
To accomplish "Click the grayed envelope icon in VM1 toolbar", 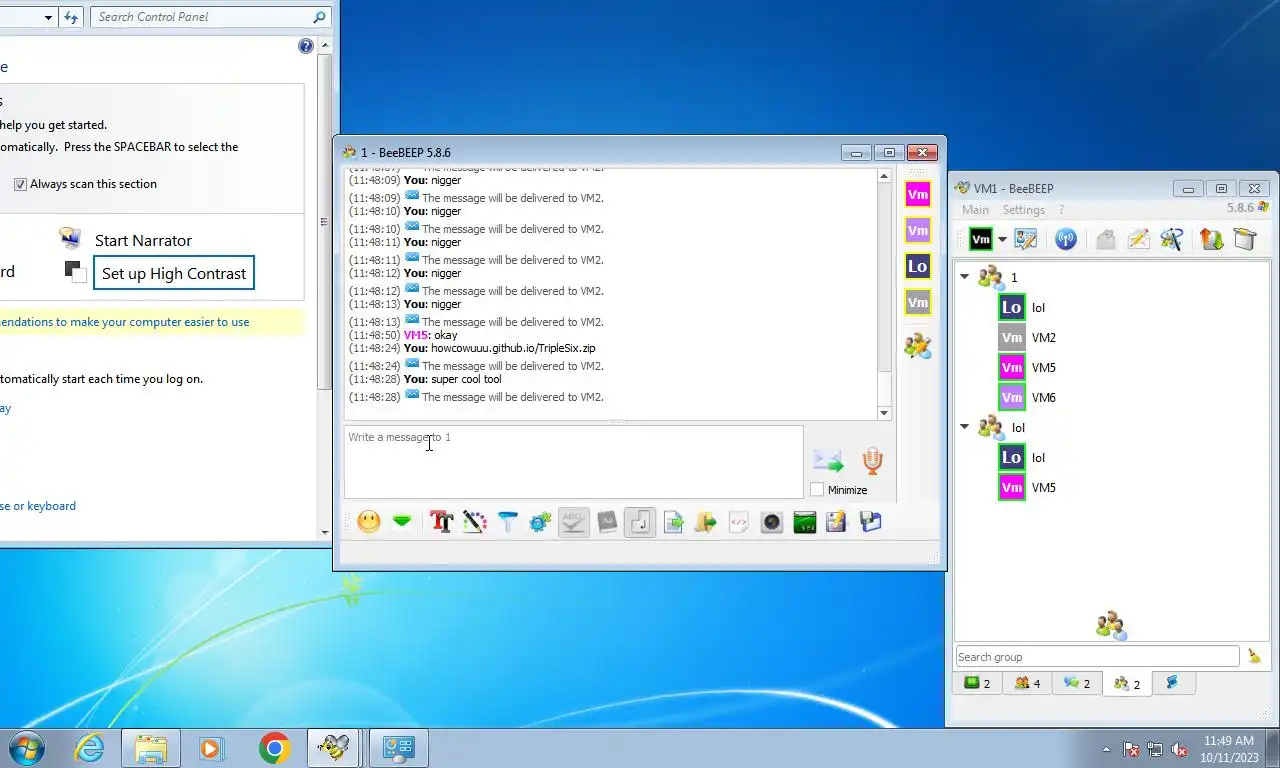I will point(1105,239).
